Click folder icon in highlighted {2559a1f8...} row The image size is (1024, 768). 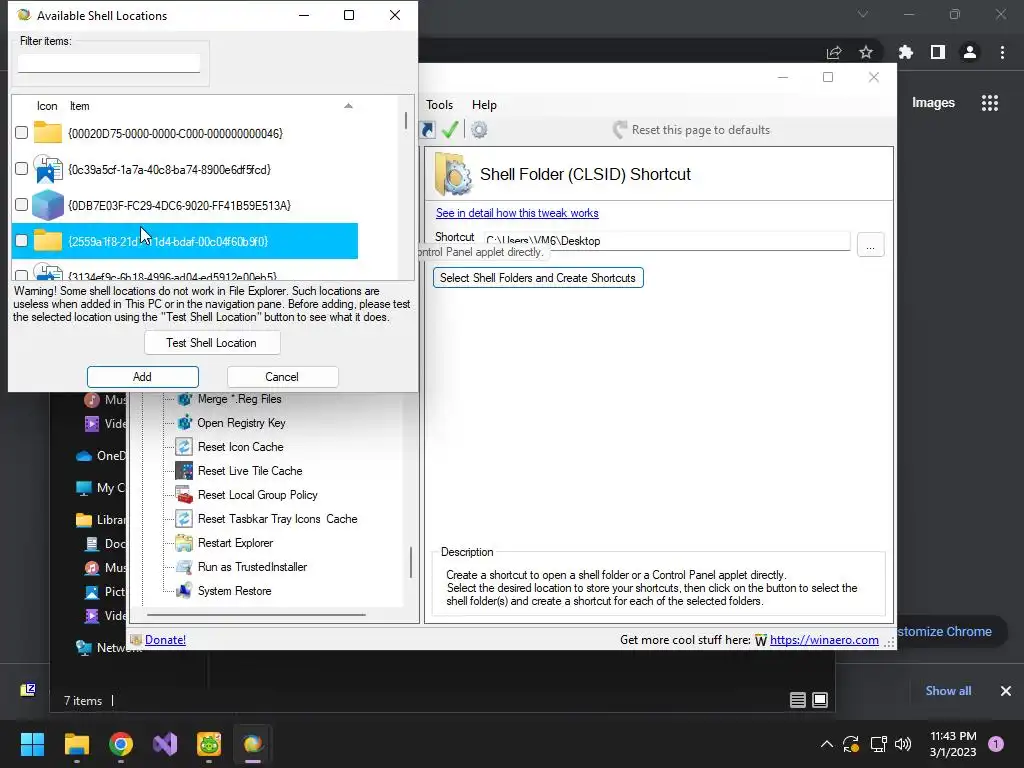48,240
